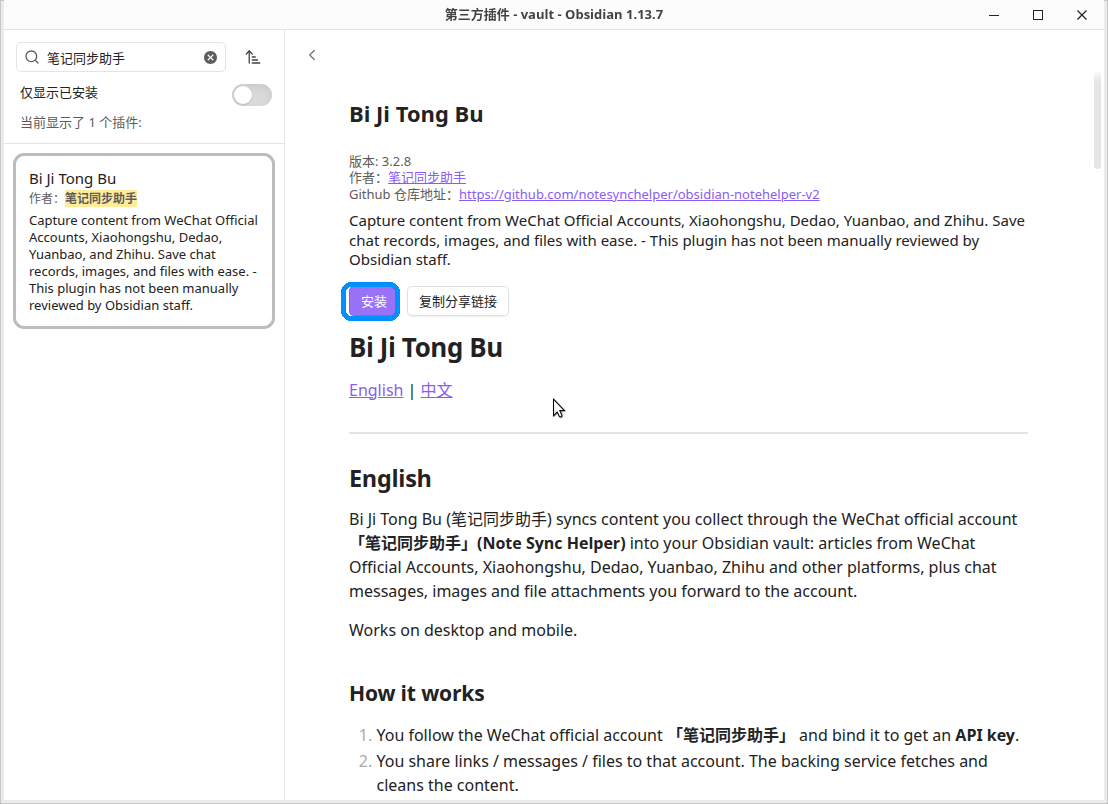The width and height of the screenshot is (1108, 804).
Task: Click the 复制分享链接 button
Action: 458,302
